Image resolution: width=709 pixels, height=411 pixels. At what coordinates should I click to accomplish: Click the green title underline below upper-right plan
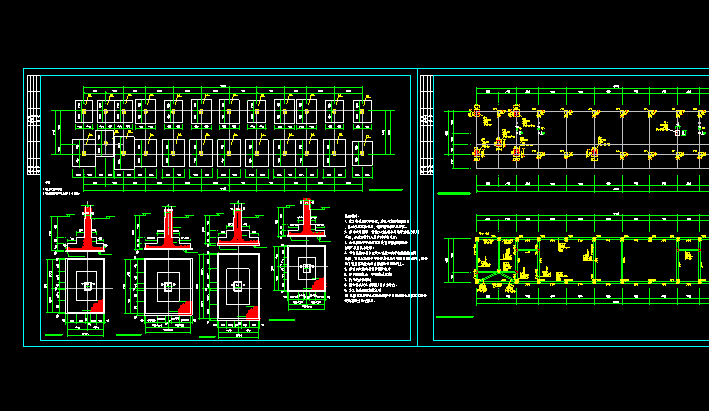[453, 191]
